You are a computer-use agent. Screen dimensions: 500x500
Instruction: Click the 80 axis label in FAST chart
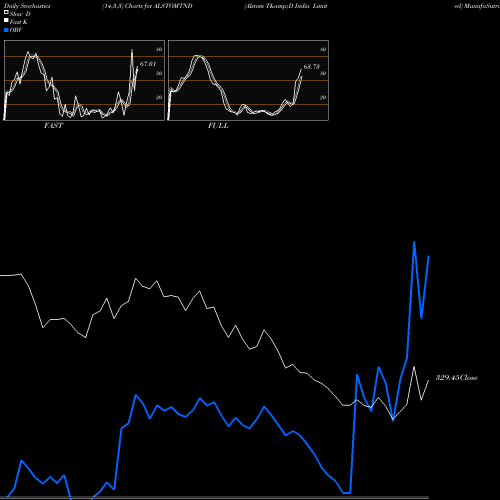(x=159, y=49)
